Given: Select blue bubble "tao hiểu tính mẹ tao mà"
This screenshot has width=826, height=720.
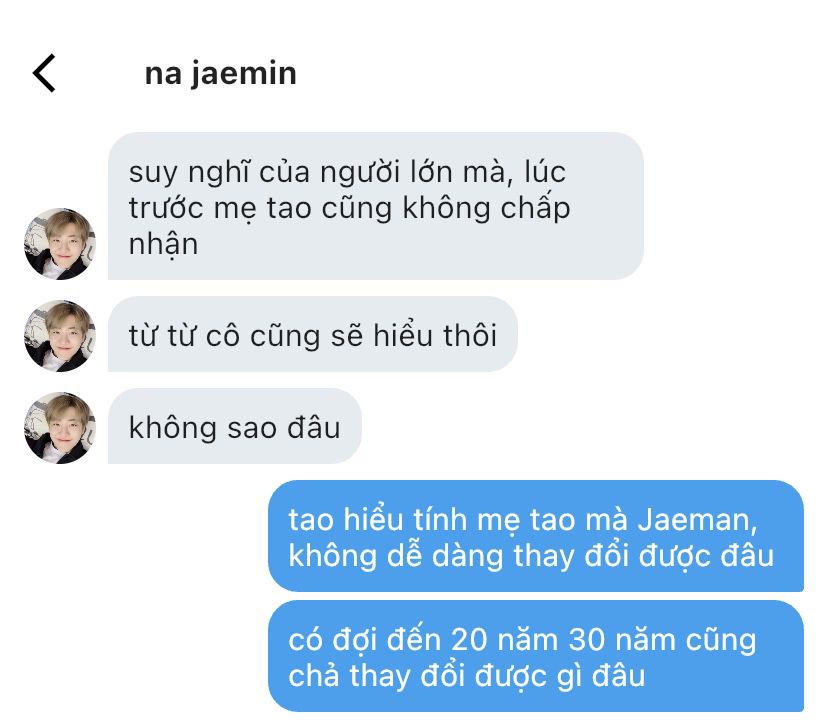Looking at the screenshot, I should [x=536, y=536].
